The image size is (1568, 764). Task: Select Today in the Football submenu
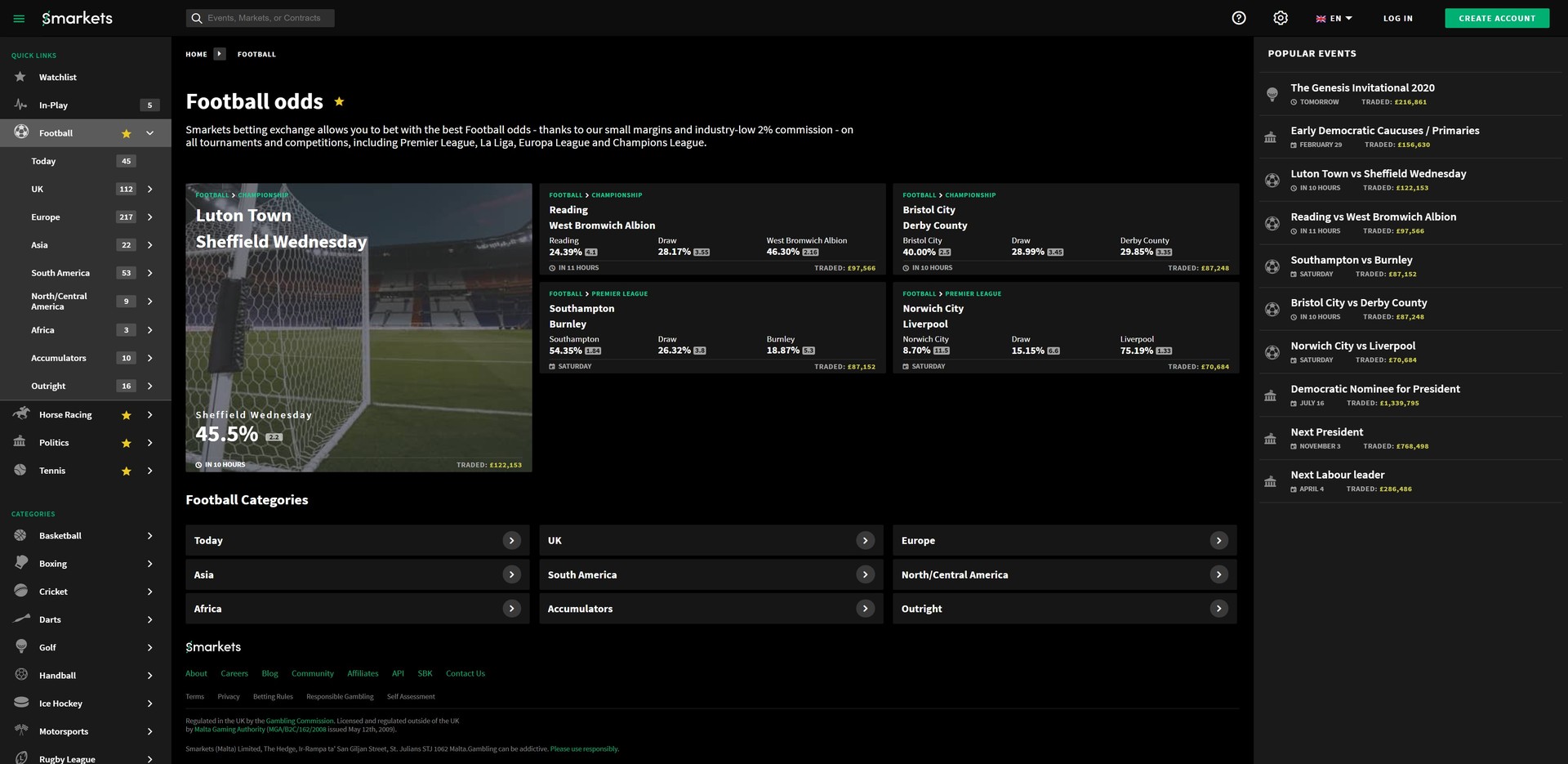(x=43, y=161)
